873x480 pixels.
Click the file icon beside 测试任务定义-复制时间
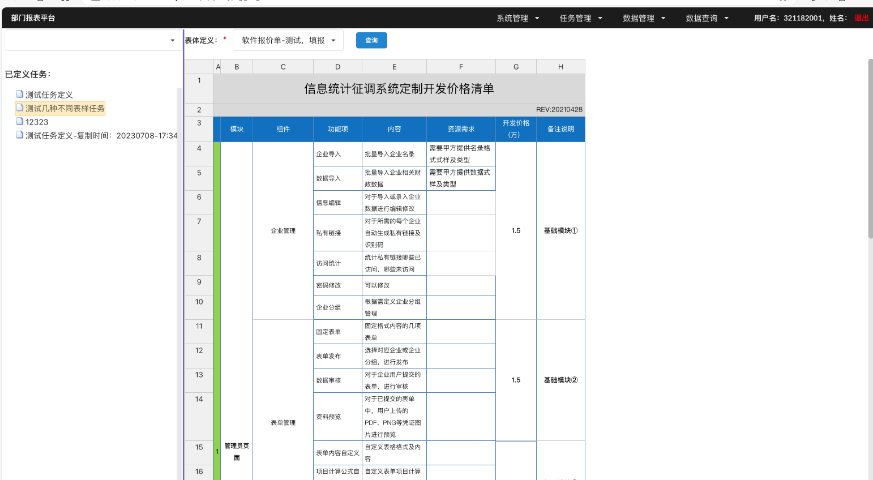point(19,135)
